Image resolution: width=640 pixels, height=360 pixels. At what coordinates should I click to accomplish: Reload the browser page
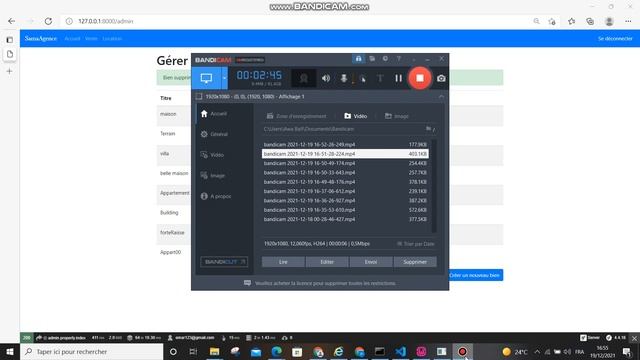pos(48,21)
